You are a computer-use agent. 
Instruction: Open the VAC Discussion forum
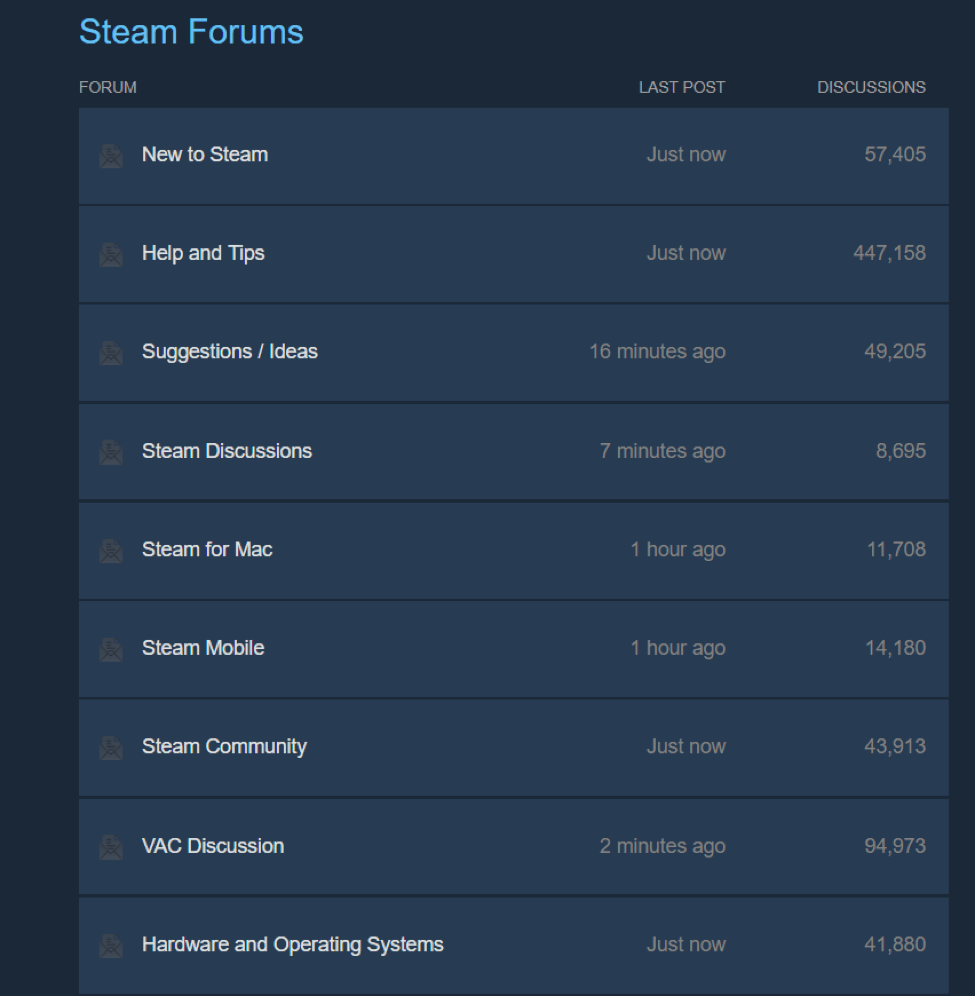213,846
